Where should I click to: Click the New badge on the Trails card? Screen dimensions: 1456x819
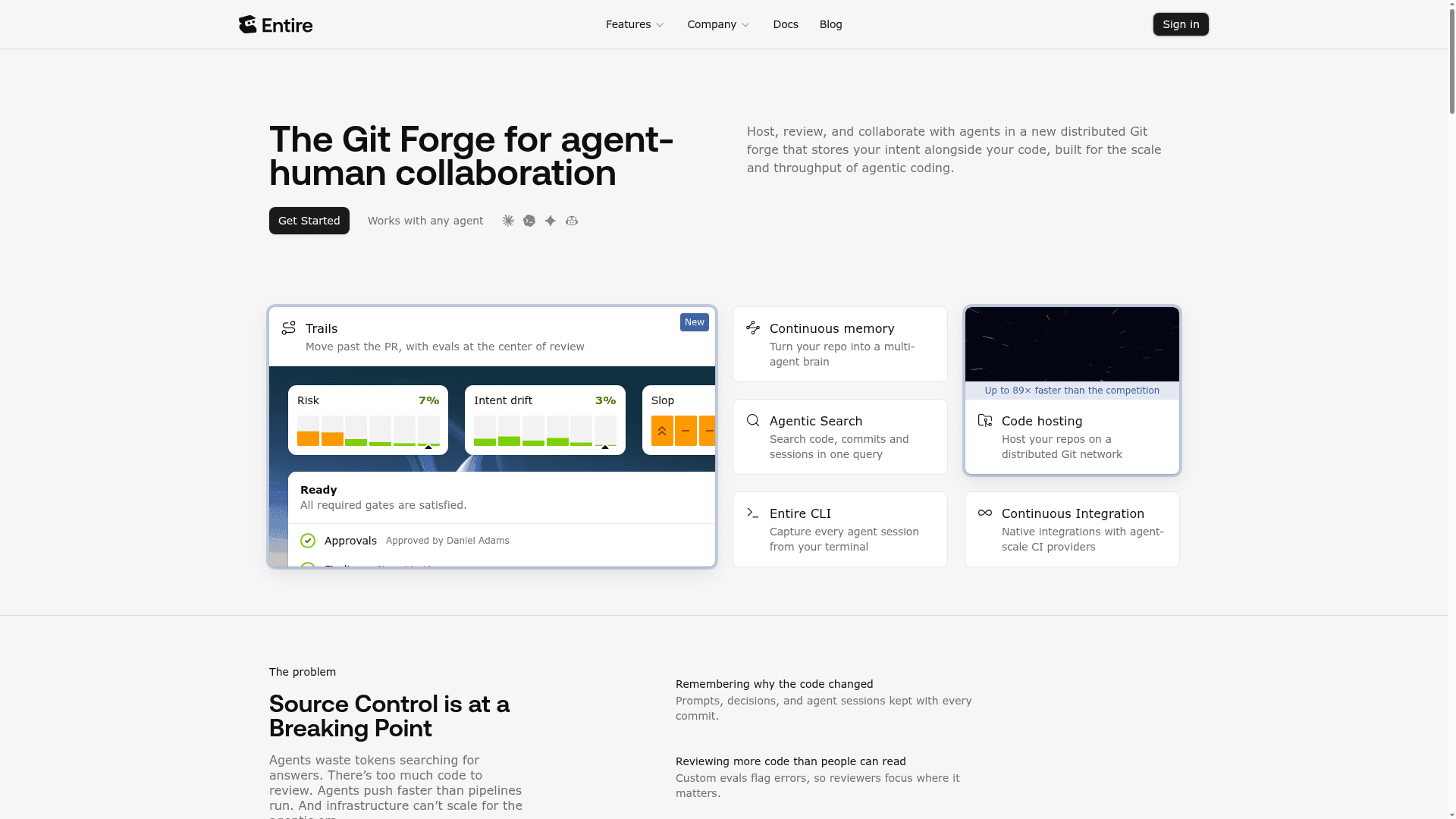pyautogui.click(x=695, y=322)
